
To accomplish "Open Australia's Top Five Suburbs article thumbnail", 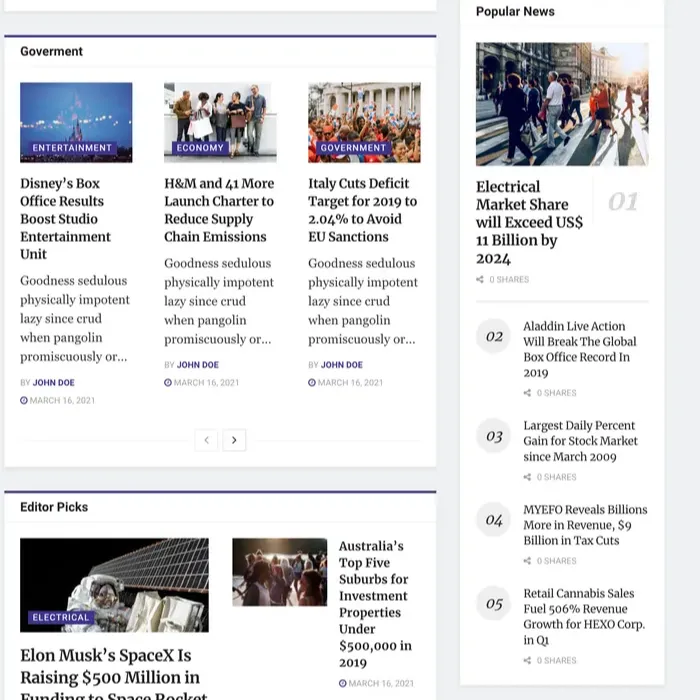I will point(279,572).
